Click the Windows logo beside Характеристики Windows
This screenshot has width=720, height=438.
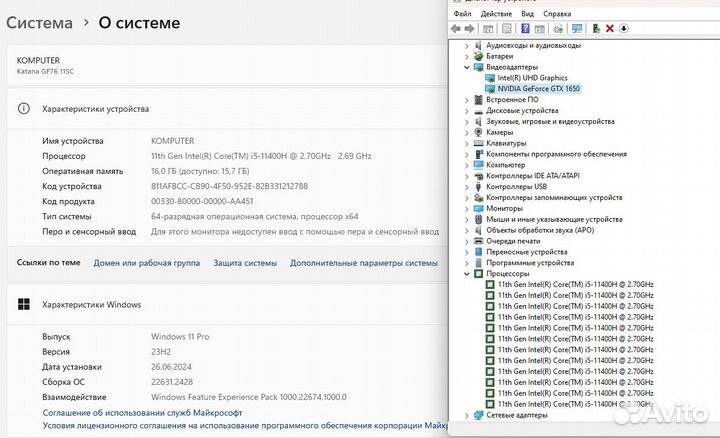(x=23, y=305)
